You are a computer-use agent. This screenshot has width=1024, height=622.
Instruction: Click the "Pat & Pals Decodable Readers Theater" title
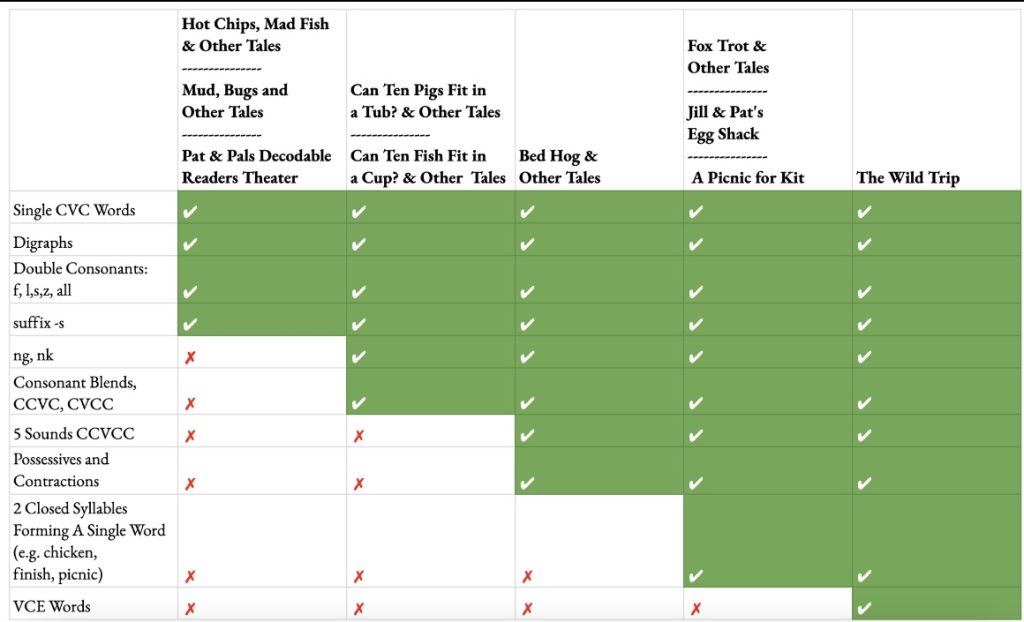click(x=256, y=167)
